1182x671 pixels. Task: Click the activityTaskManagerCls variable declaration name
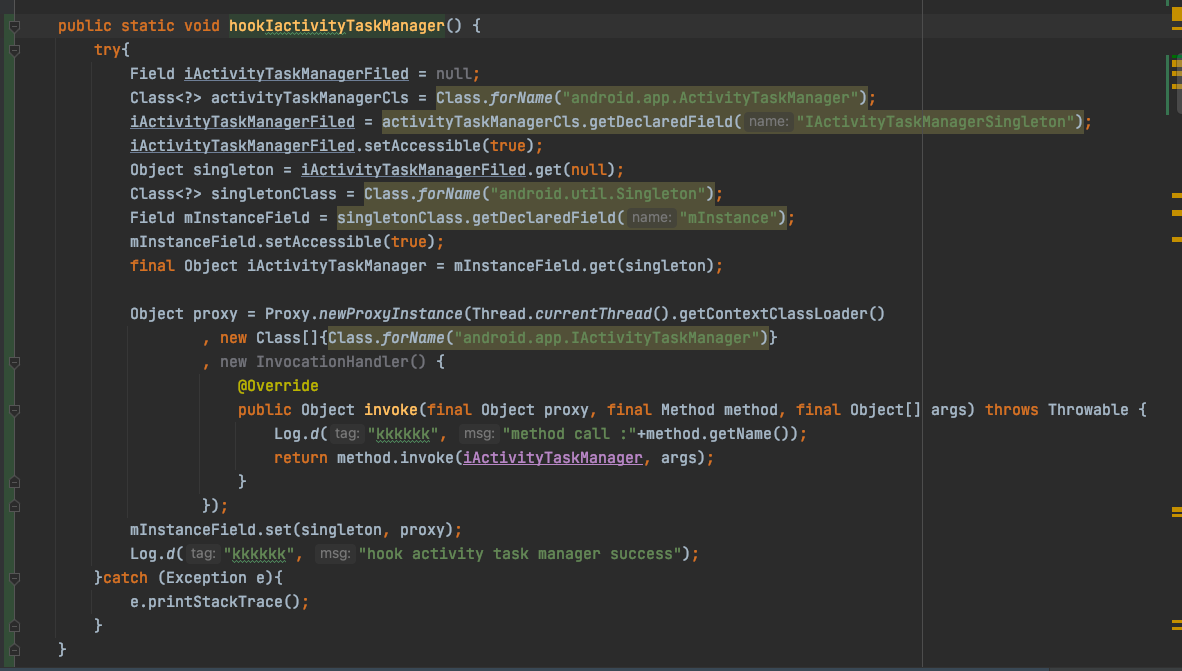coord(310,98)
